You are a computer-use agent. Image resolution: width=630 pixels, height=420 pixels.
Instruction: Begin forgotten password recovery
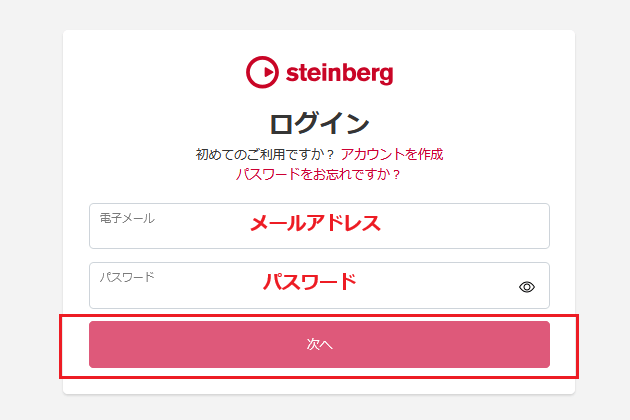pyautogui.click(x=318, y=174)
